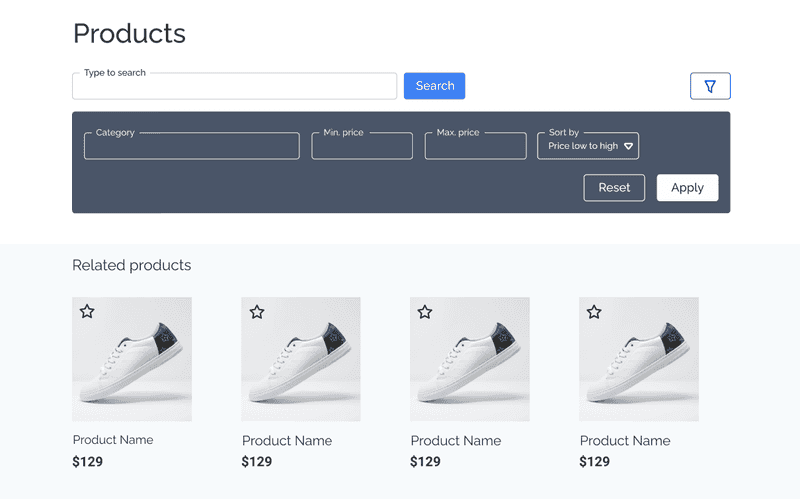Click the Reset filters button
Screen dimensions: 800x499
point(614,188)
